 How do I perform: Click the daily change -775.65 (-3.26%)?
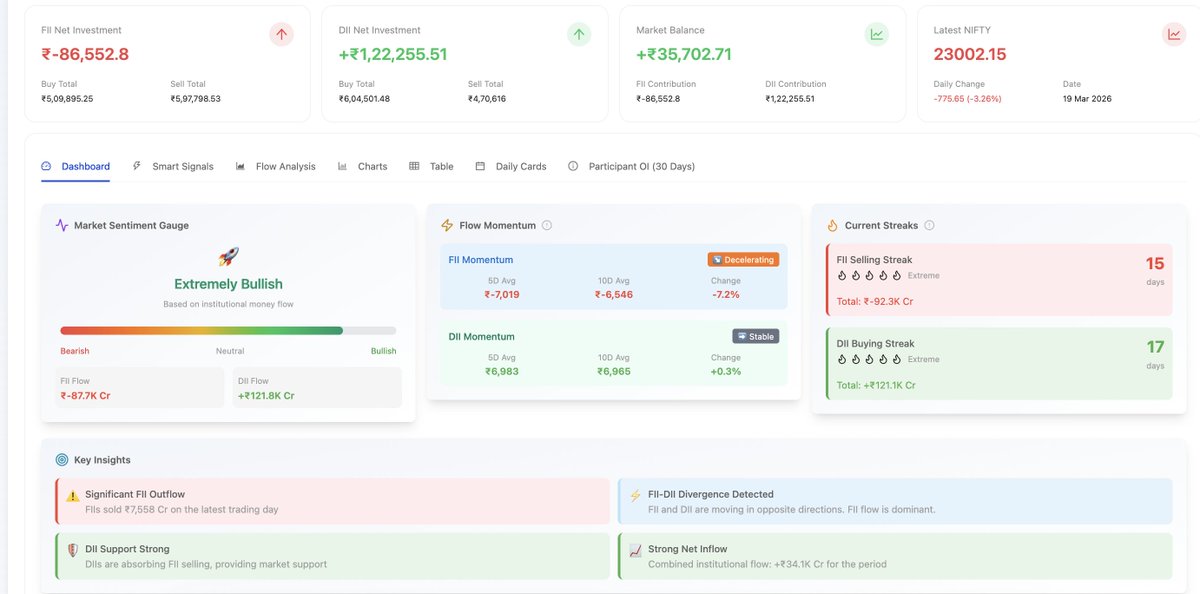(x=967, y=99)
